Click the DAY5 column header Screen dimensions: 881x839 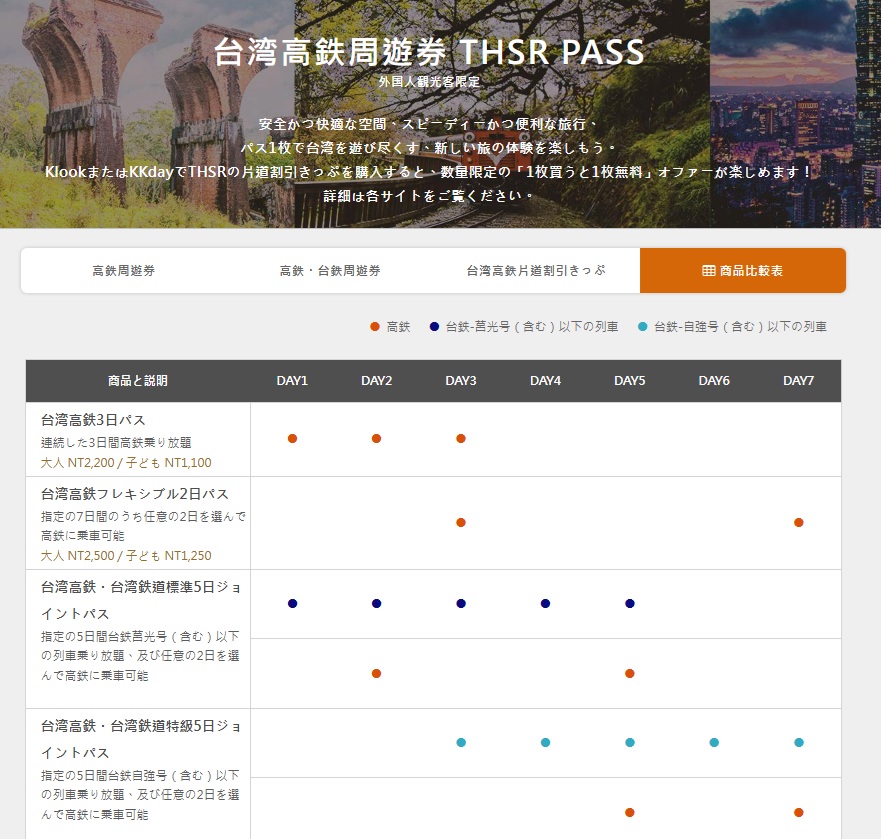pos(629,381)
